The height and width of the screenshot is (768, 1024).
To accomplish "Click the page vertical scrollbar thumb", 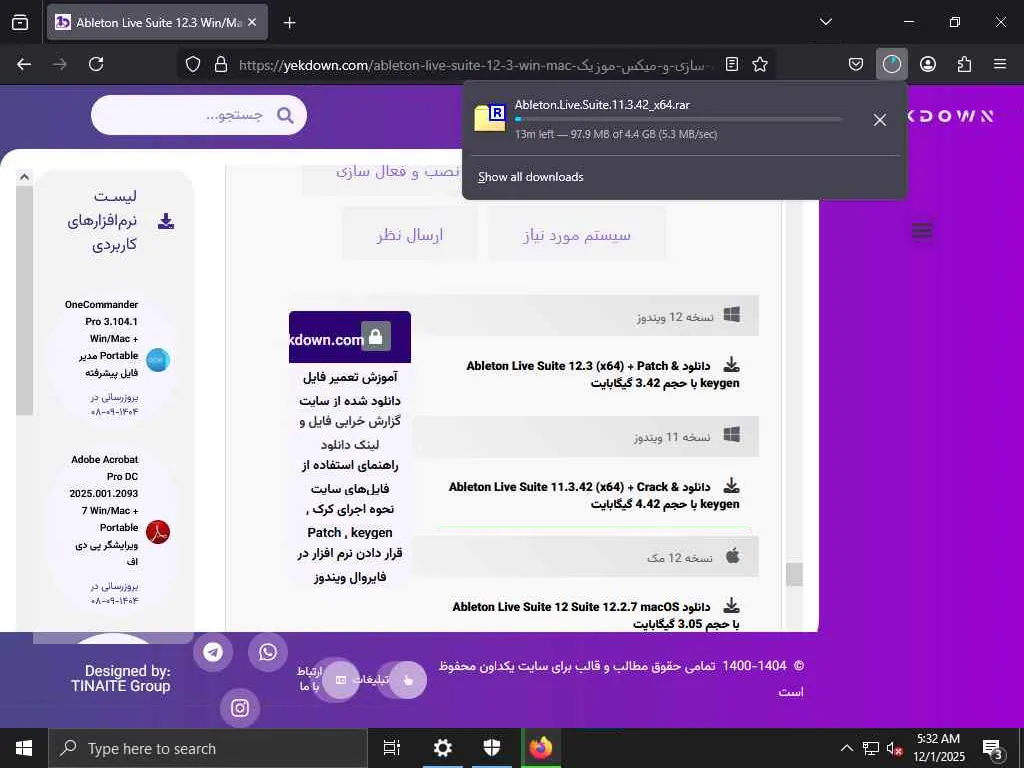I will 793,574.
